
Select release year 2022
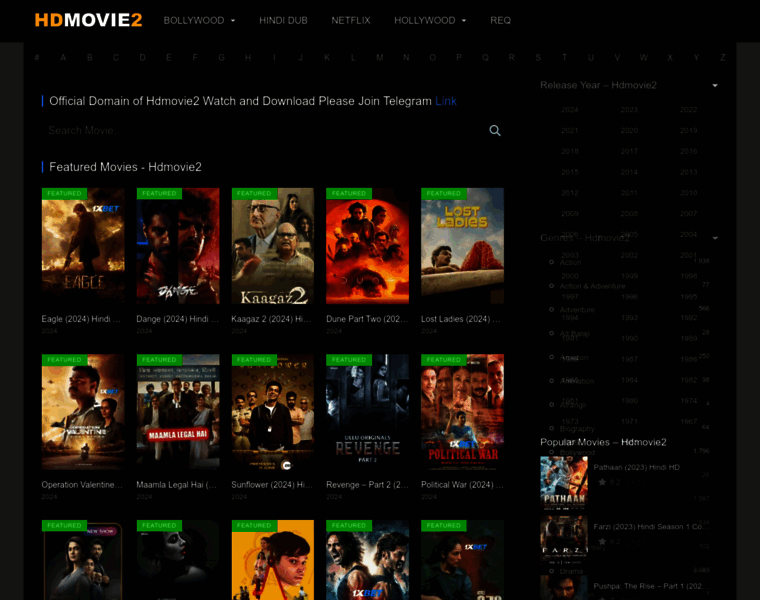pos(688,110)
